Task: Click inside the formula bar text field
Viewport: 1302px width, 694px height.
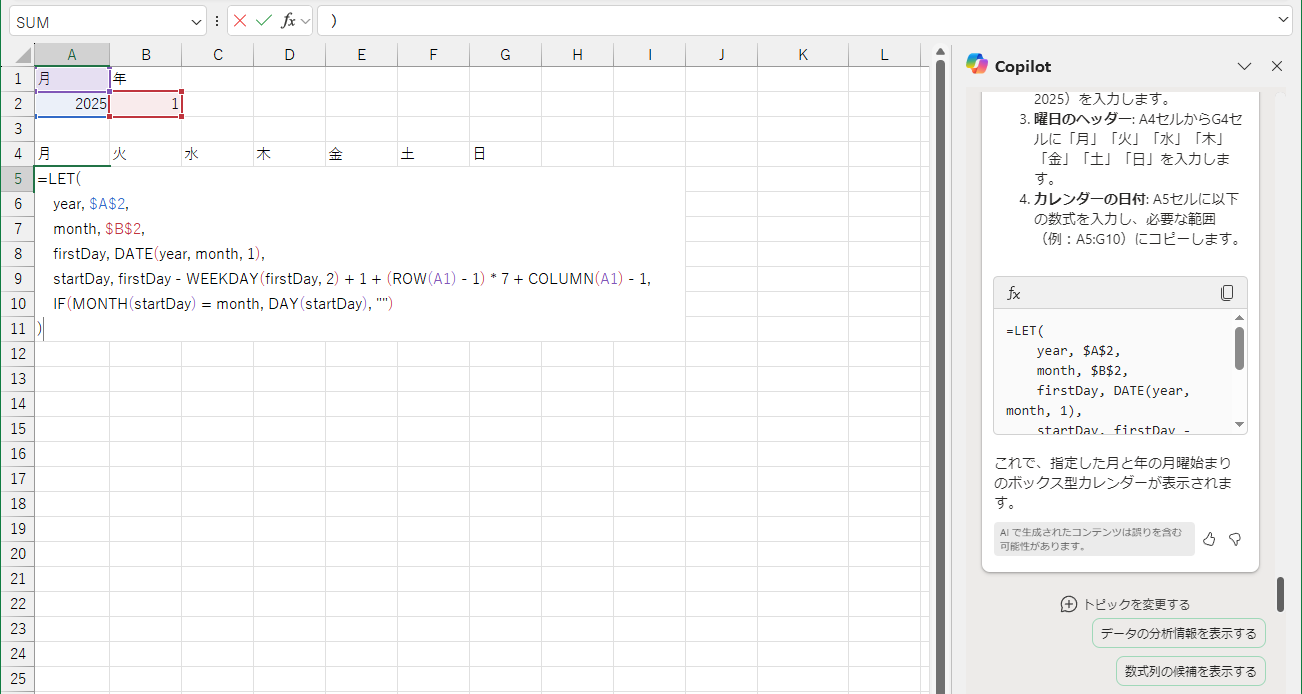Action: tap(795, 21)
